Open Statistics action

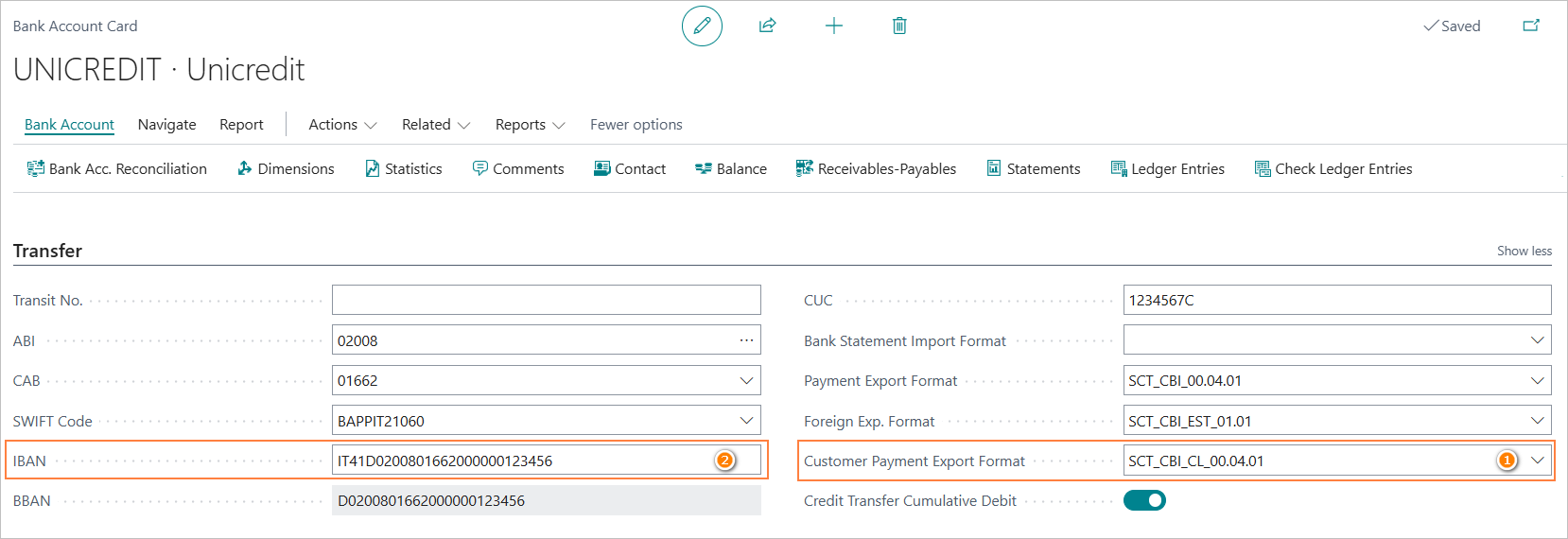point(404,168)
